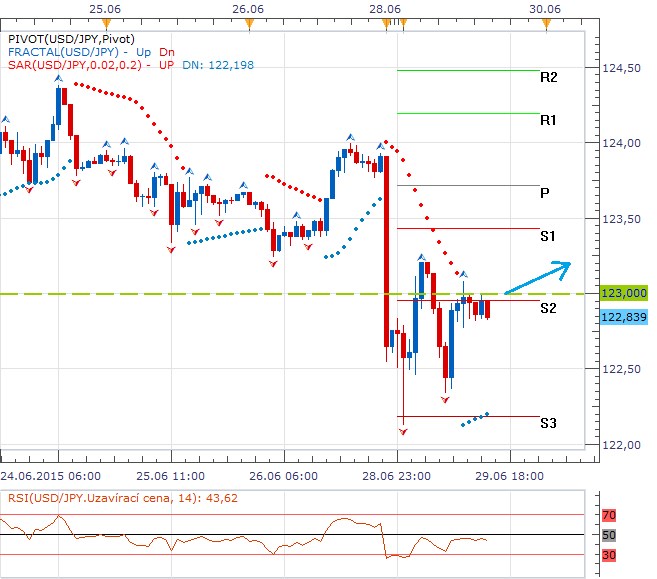Click the orange marker under 30.06
This screenshot has width=657, height=579.
coord(546,24)
